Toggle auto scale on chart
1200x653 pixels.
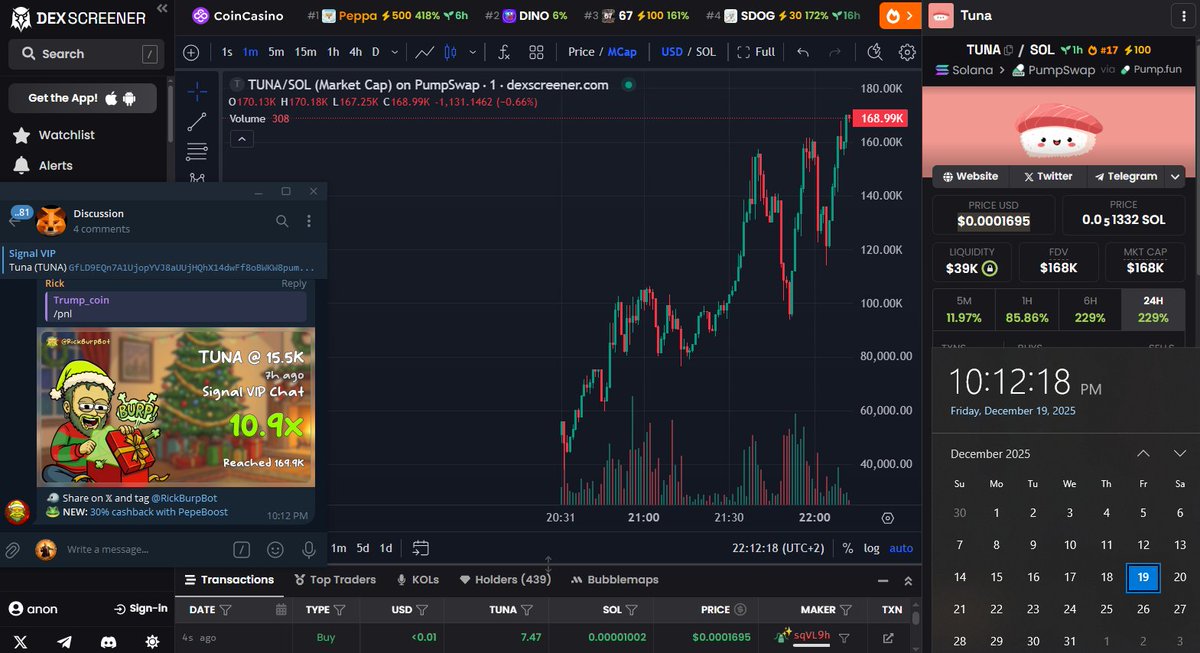(x=901, y=548)
